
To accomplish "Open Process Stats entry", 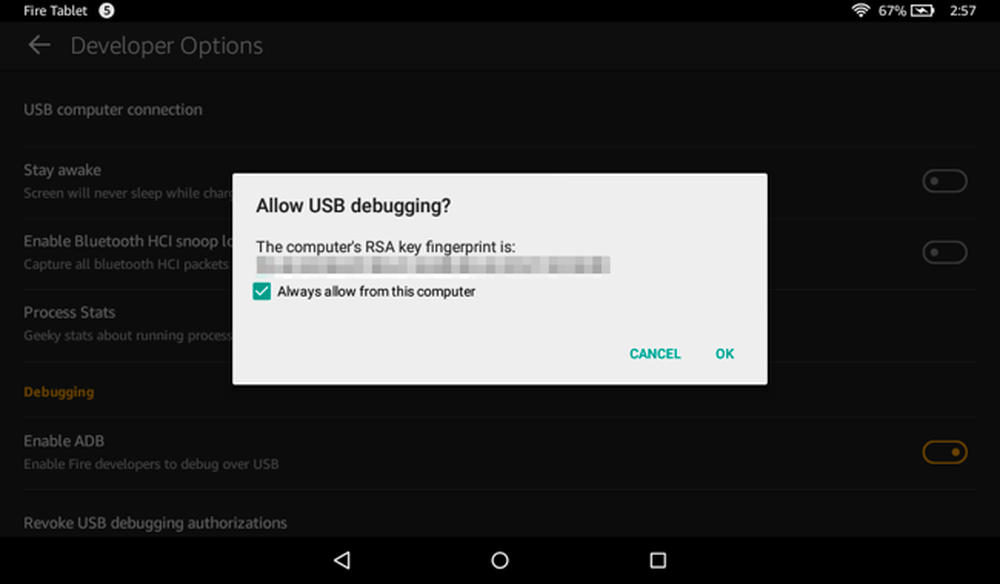I will [128, 323].
